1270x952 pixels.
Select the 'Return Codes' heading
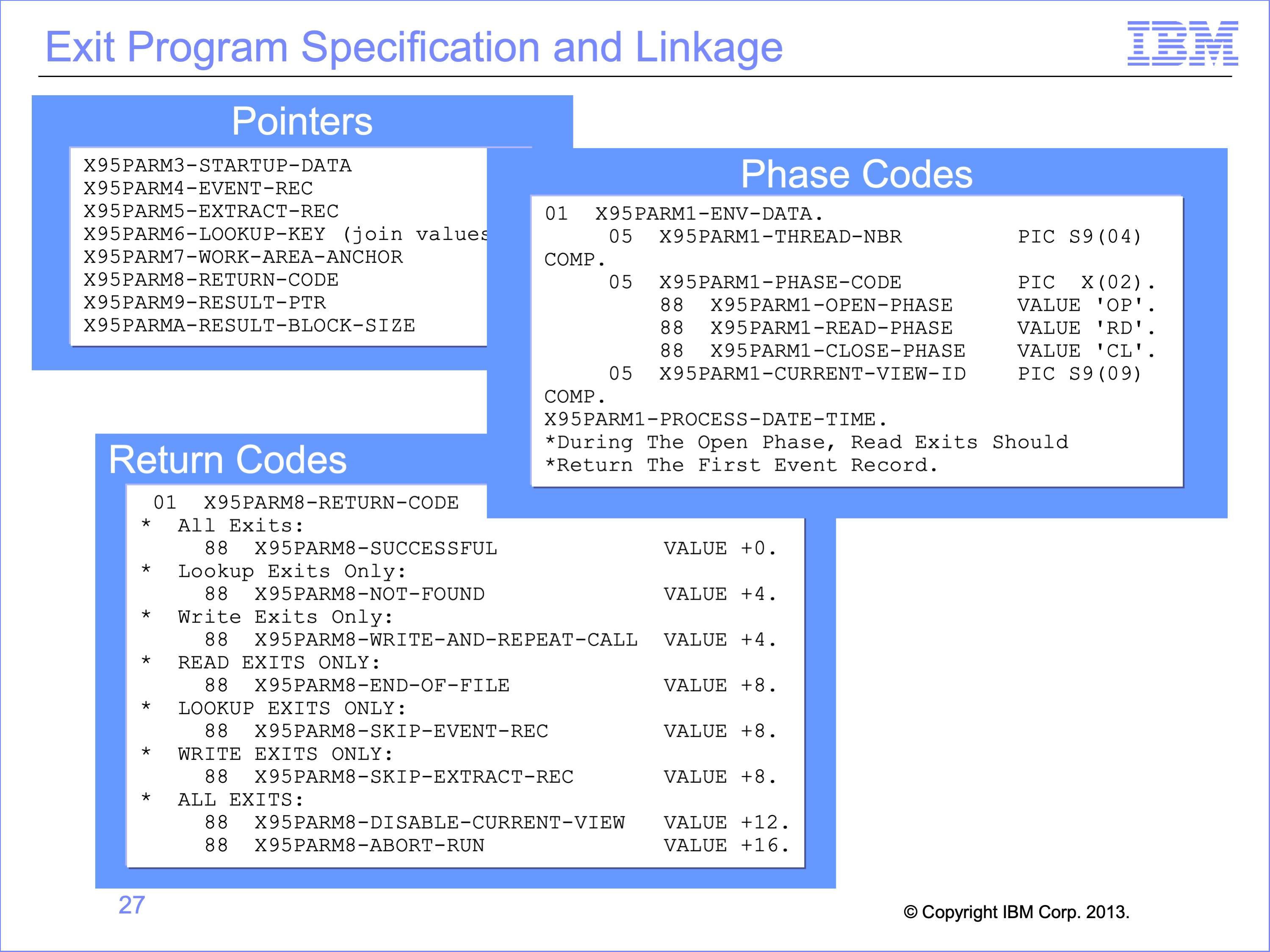(228, 460)
